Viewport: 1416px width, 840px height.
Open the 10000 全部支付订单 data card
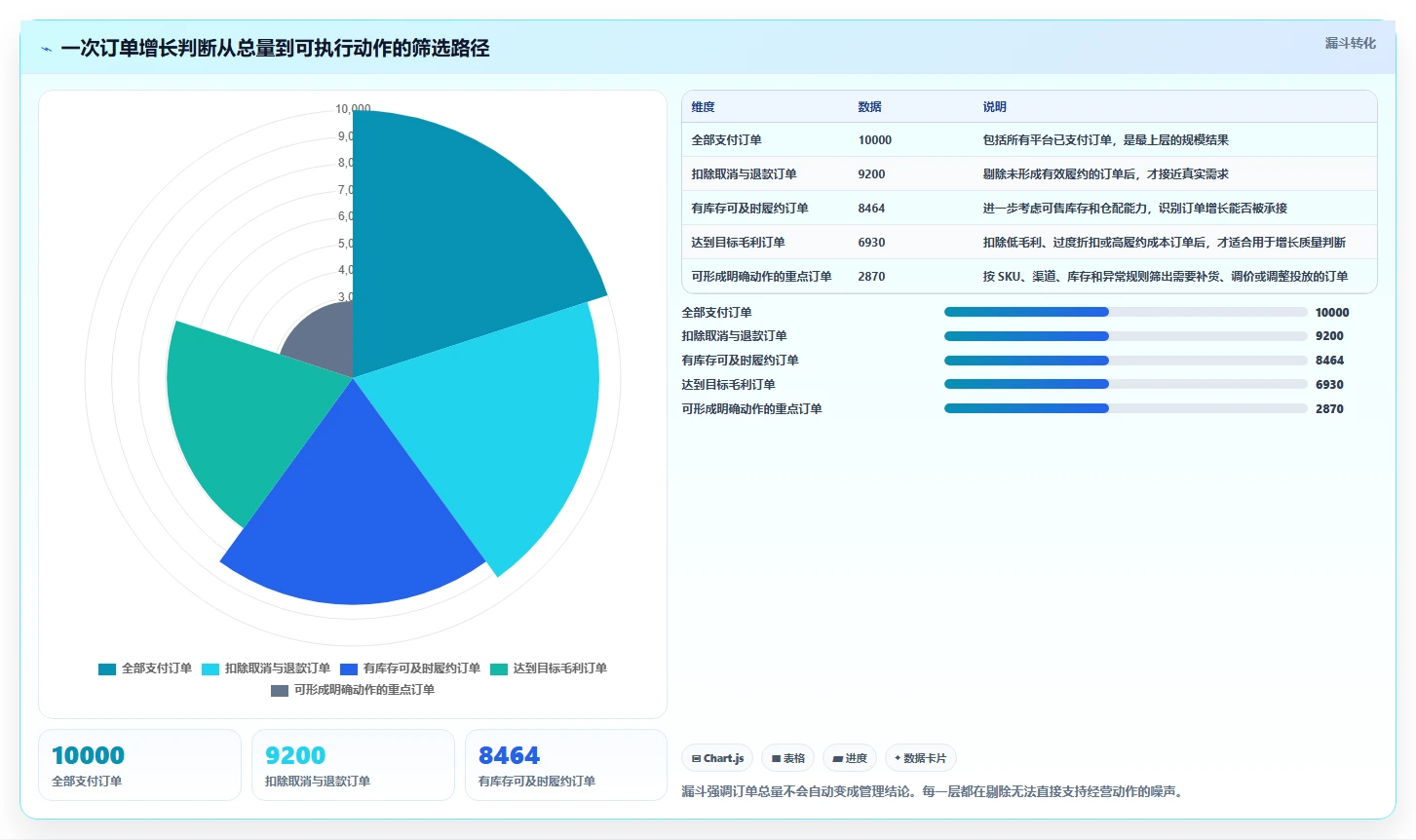(139, 765)
